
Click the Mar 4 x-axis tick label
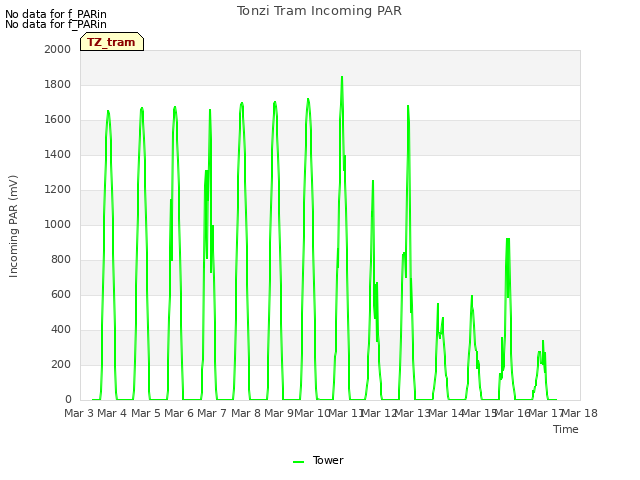click(112, 413)
